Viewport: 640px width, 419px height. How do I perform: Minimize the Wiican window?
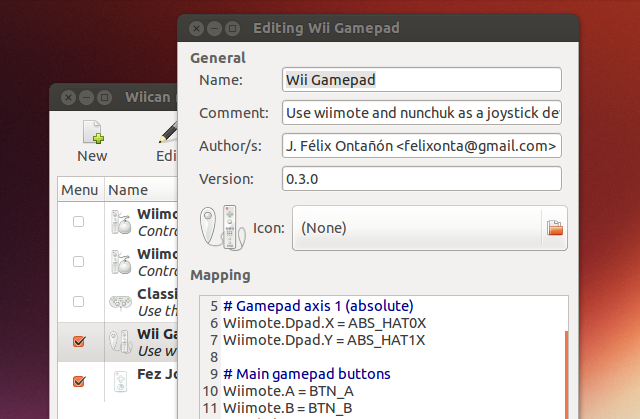(x=86, y=98)
